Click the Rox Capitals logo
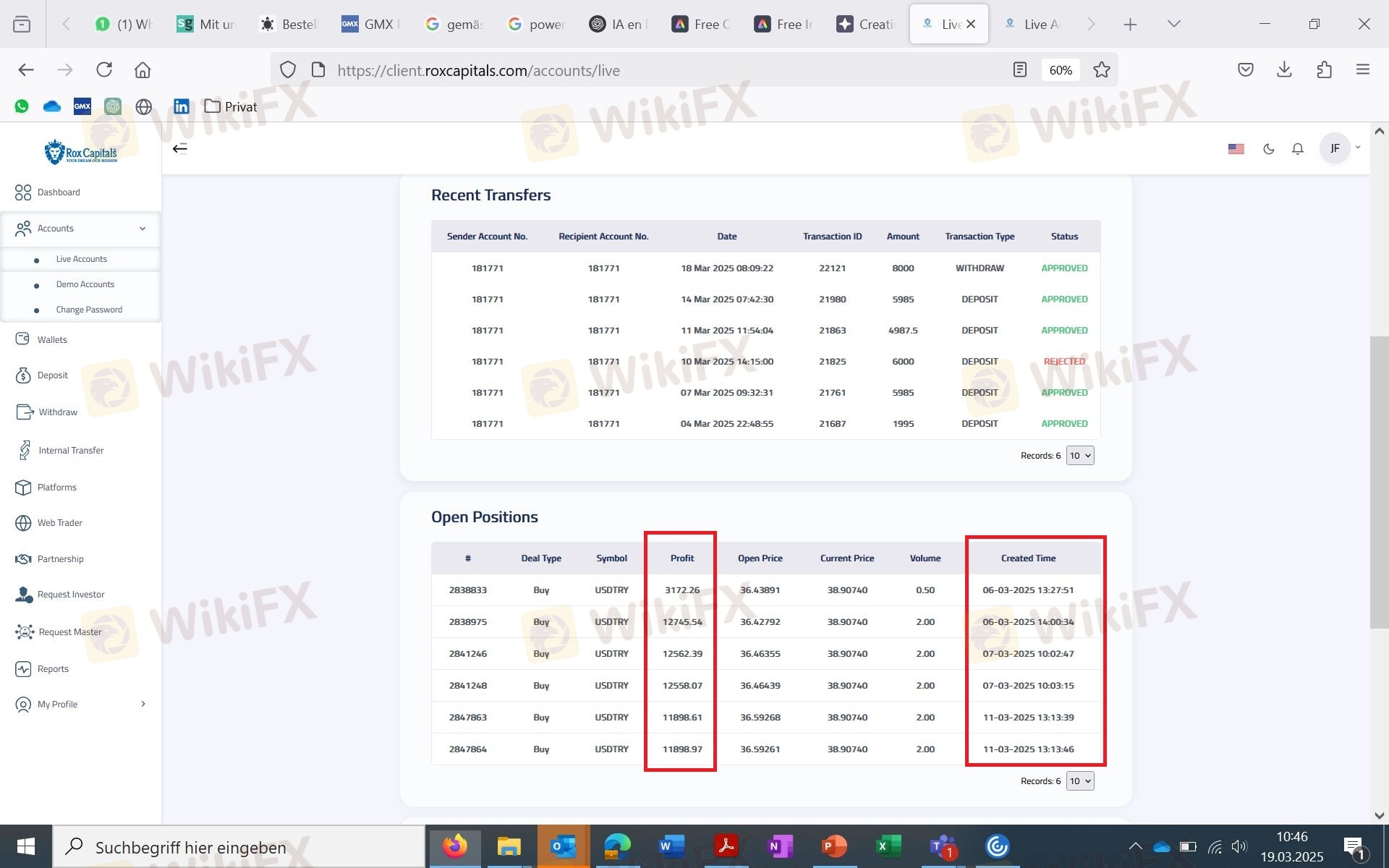1389x868 pixels. click(x=80, y=151)
